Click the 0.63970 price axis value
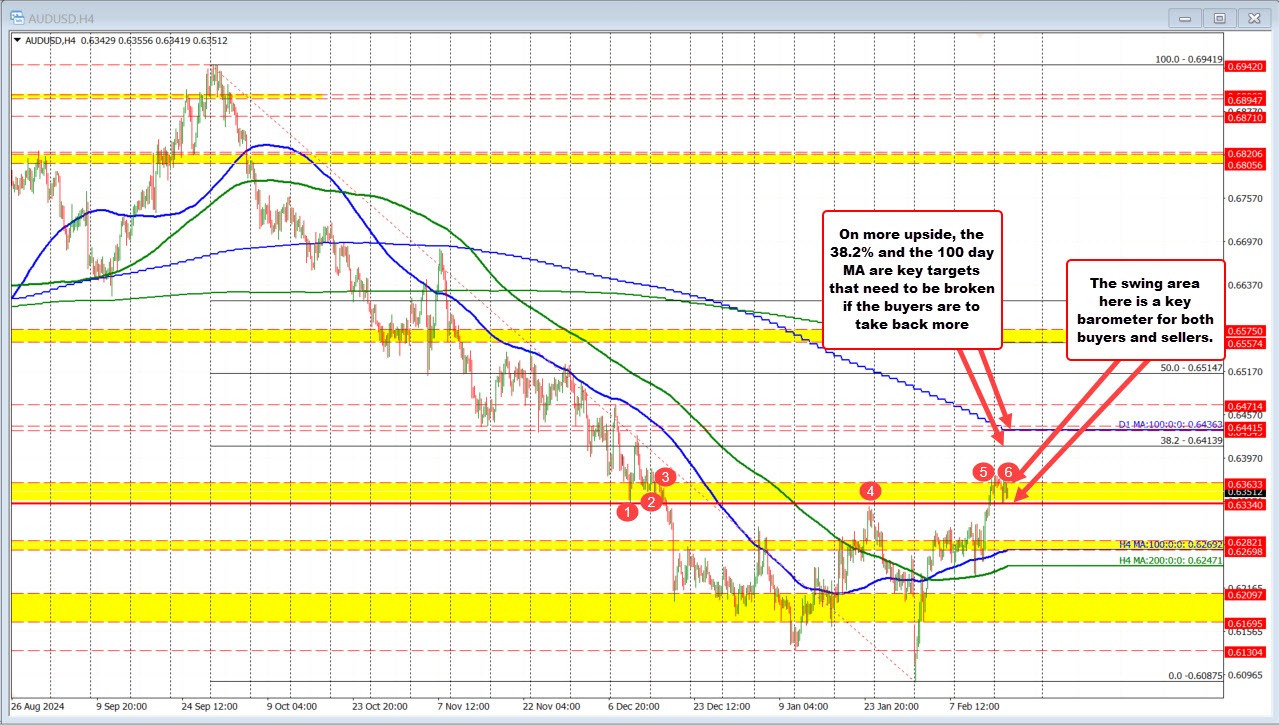Screen dimensions: 1279x725 click(x=1246, y=458)
